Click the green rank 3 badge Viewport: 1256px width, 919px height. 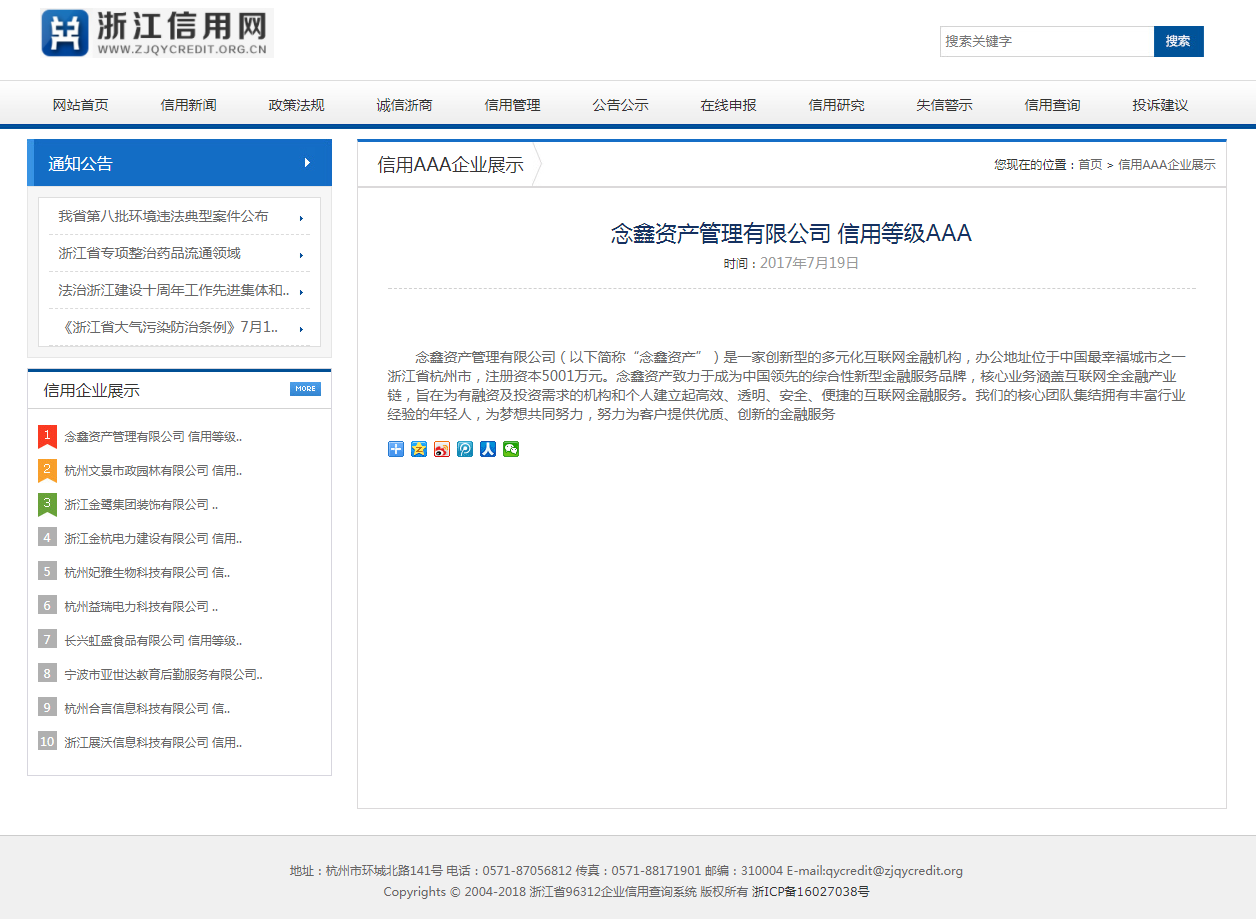pos(47,505)
